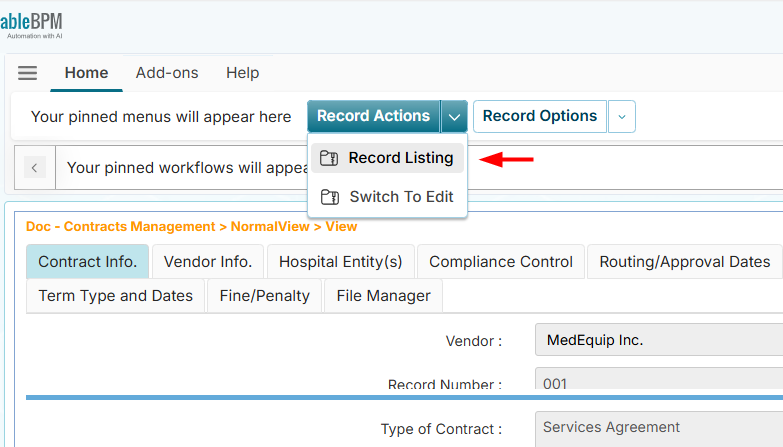
Task: Click the Record Actions button
Action: click(x=373, y=116)
